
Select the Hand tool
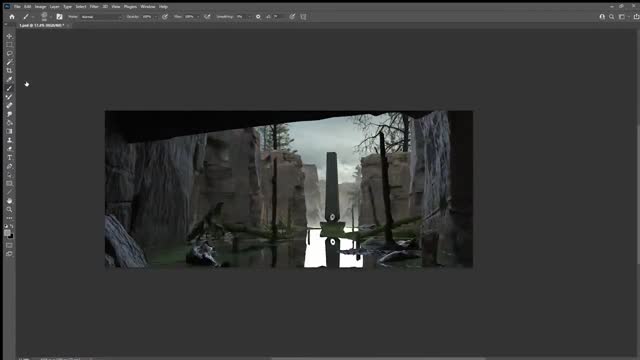pyautogui.click(x=9, y=201)
